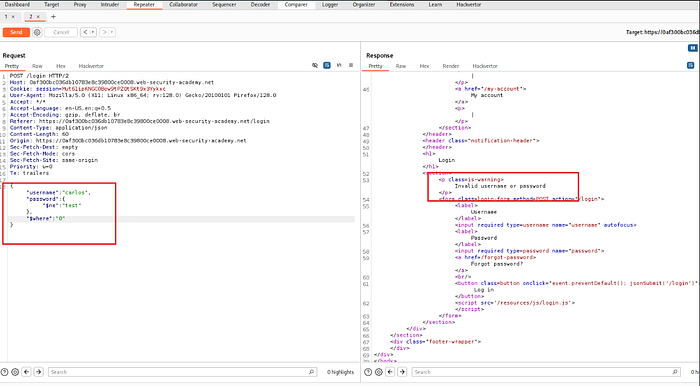This screenshot has width=700, height=386.
Task: Open the top-level Hackvertor tab
Action: [469, 4]
